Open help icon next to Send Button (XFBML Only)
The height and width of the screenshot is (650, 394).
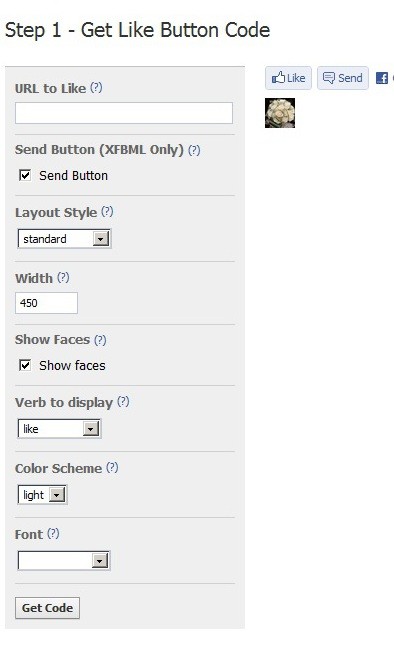coord(194,150)
